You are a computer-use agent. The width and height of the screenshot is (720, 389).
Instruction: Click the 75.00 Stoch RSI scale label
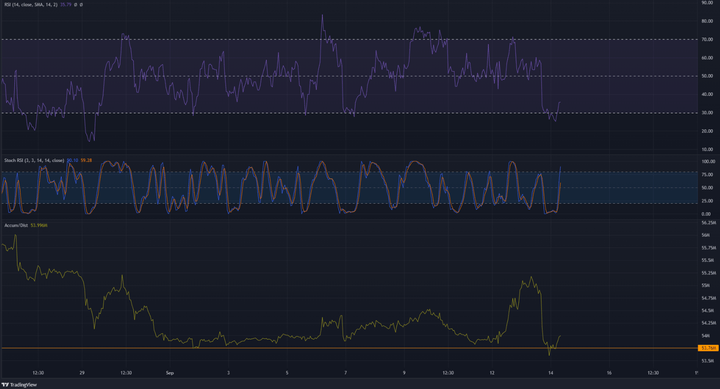[x=707, y=175]
